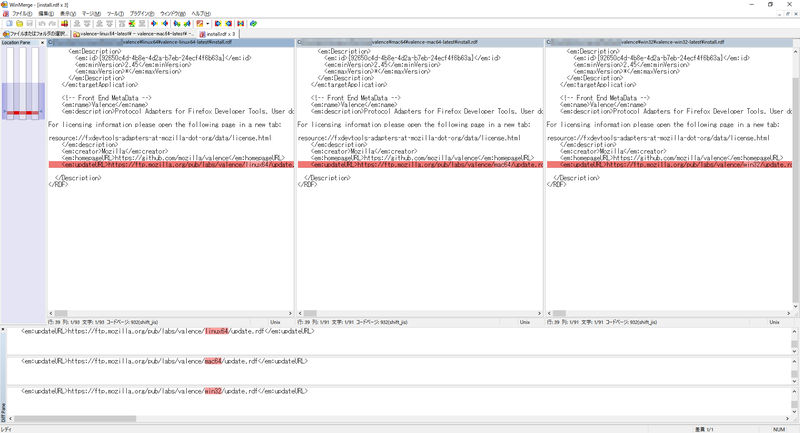Click right arrow of middle pane horizontal scrollbar
Image resolution: width=800 pixels, height=433 pixels.
[x=539, y=313]
